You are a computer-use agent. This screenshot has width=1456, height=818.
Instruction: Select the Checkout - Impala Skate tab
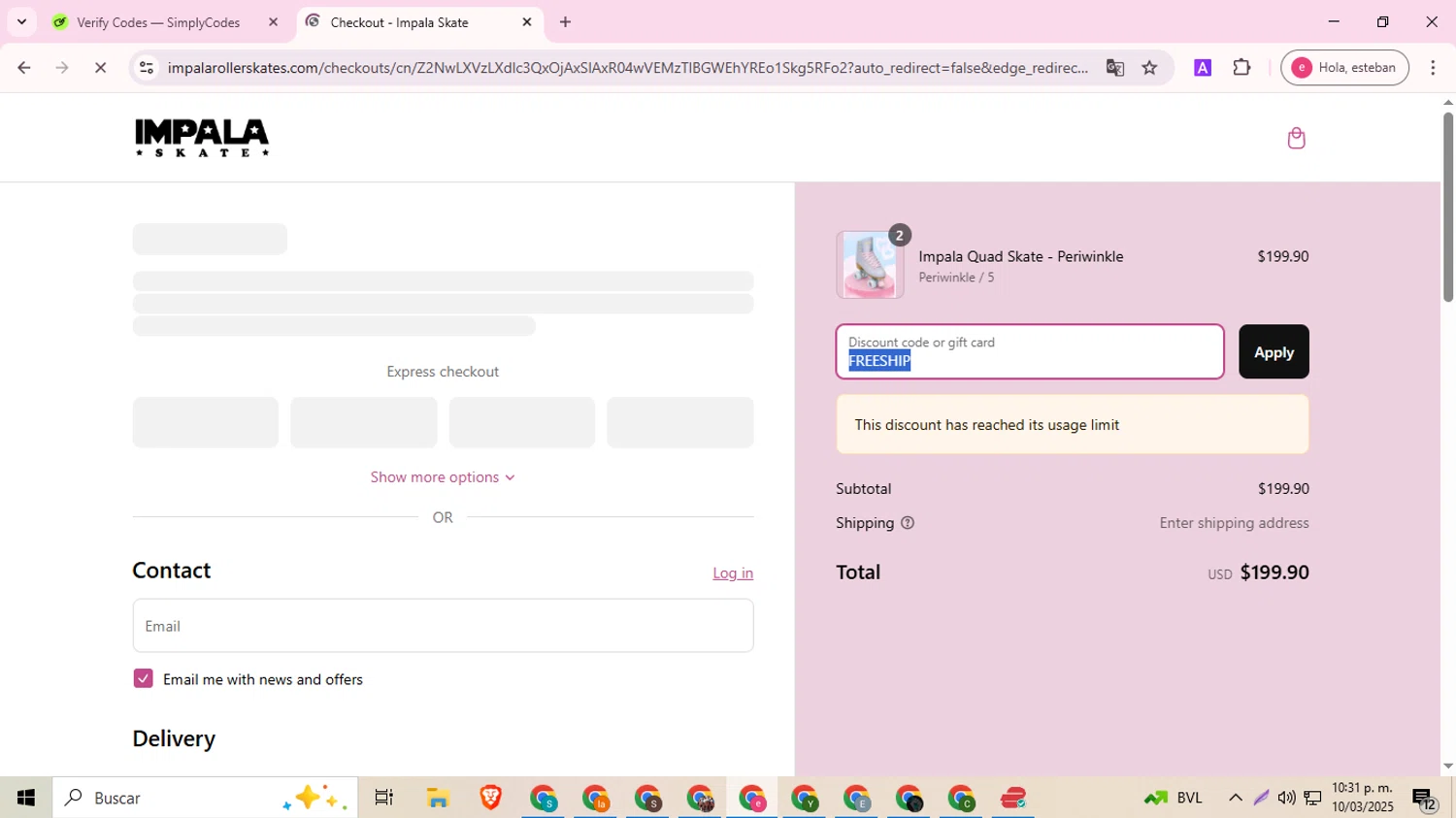pos(399,22)
